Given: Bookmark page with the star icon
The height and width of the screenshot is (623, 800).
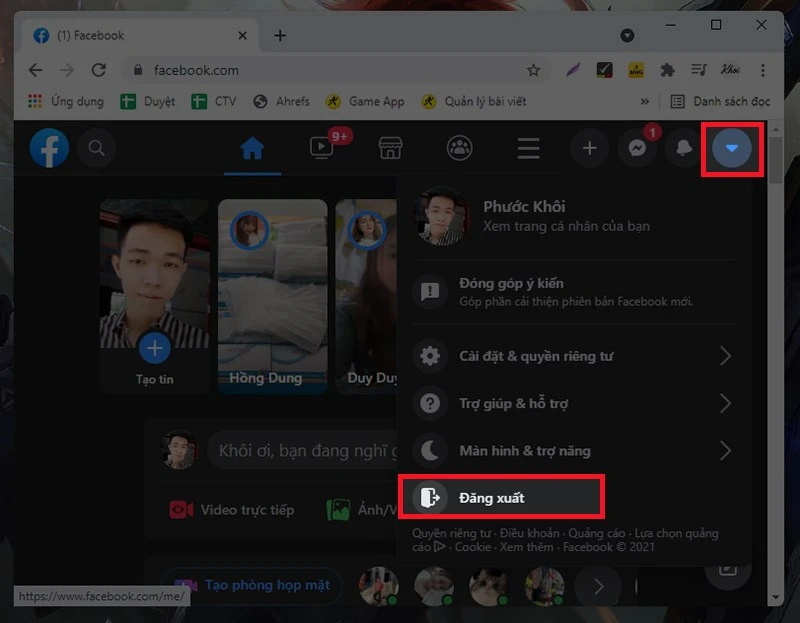Looking at the screenshot, I should [533, 70].
